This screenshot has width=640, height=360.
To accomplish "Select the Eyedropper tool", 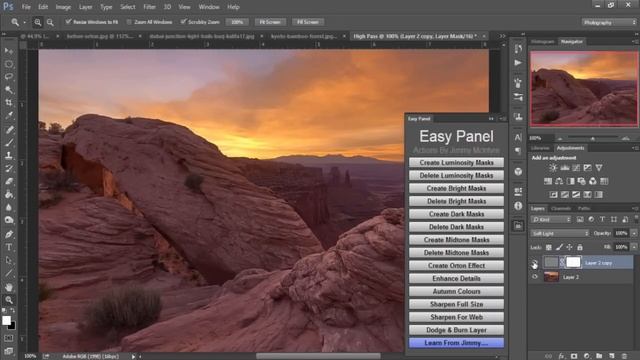I will [9, 116].
